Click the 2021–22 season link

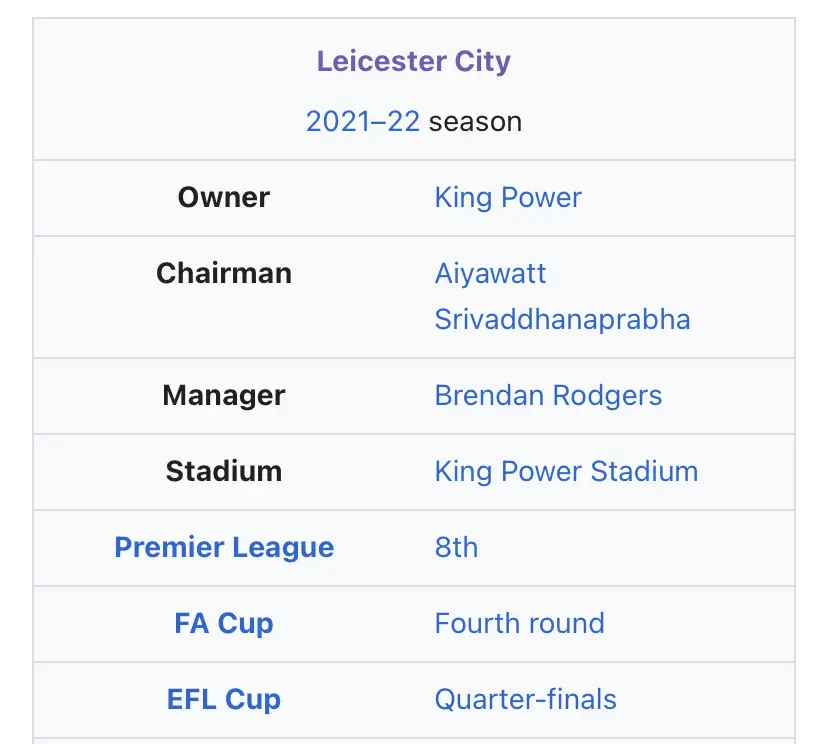pyautogui.click(x=362, y=122)
